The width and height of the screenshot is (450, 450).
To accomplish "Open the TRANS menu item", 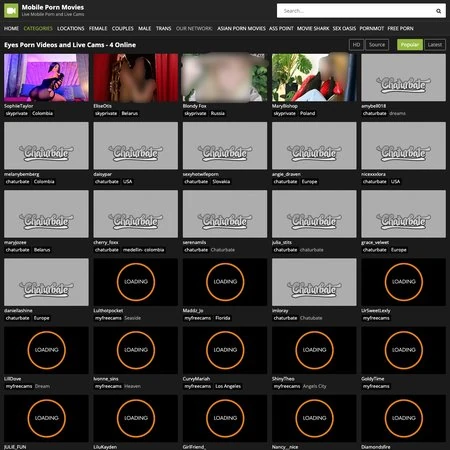I will (x=163, y=29).
